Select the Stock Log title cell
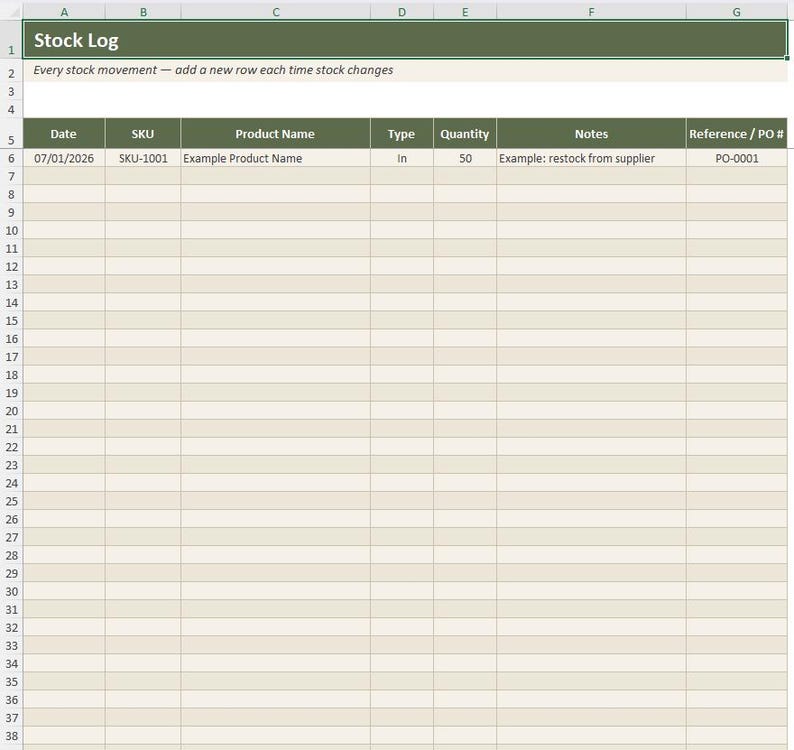The width and height of the screenshot is (794, 750). point(405,40)
